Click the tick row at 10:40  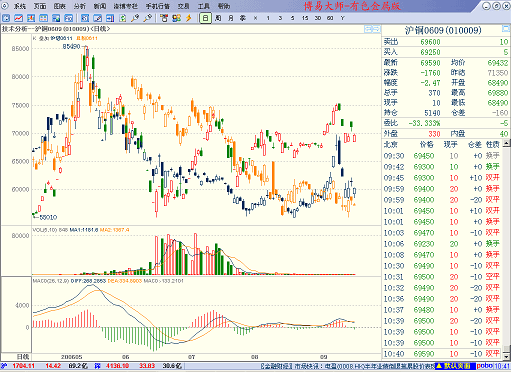[442, 354]
